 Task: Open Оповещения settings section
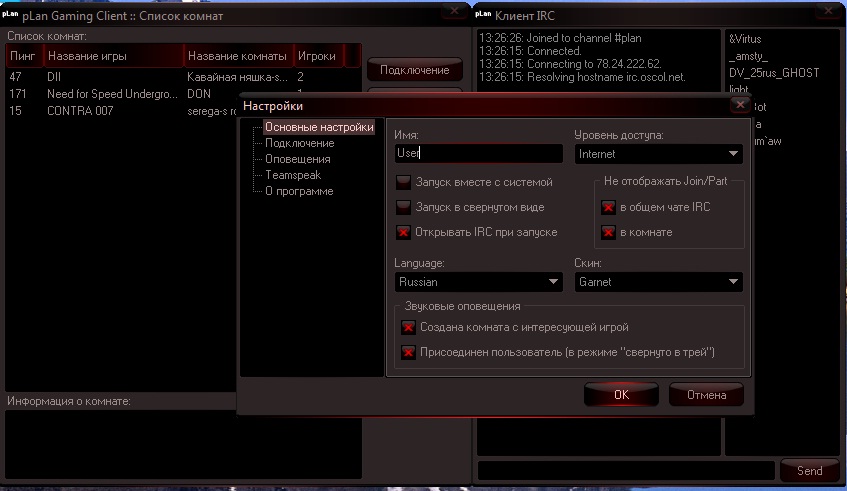pos(297,159)
